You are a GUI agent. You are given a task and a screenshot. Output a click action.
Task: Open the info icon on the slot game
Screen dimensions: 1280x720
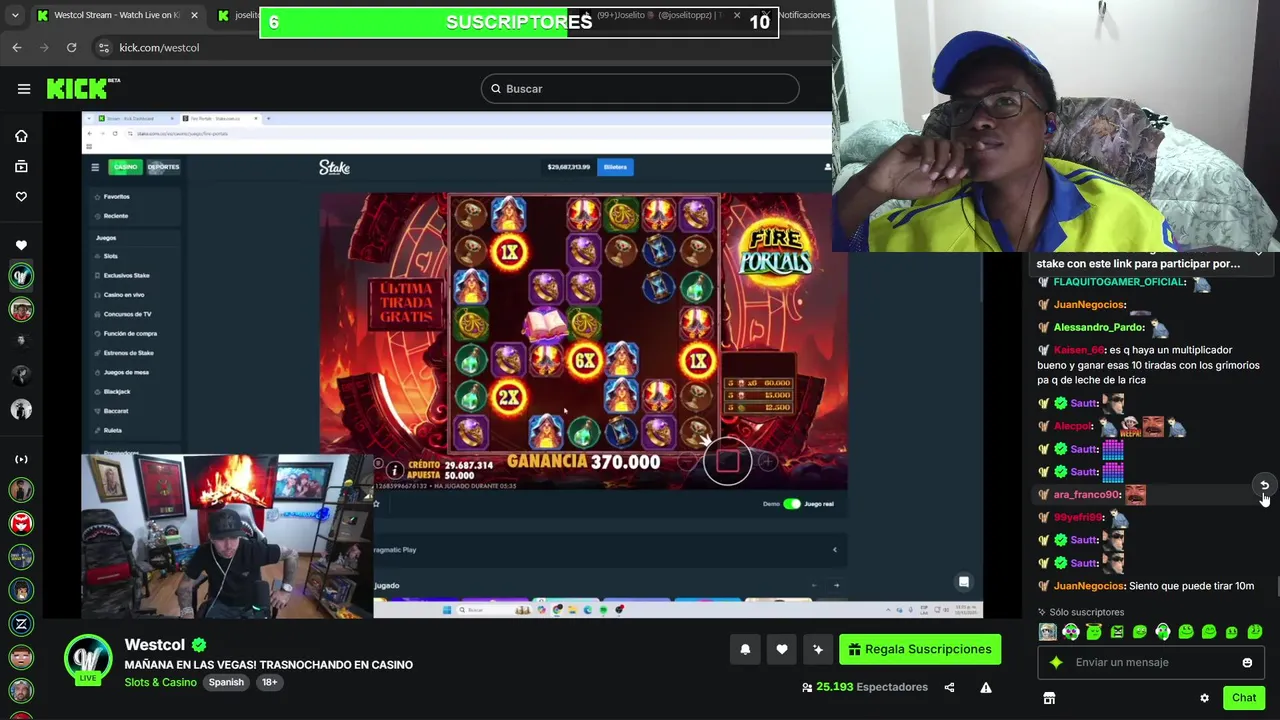(395, 470)
